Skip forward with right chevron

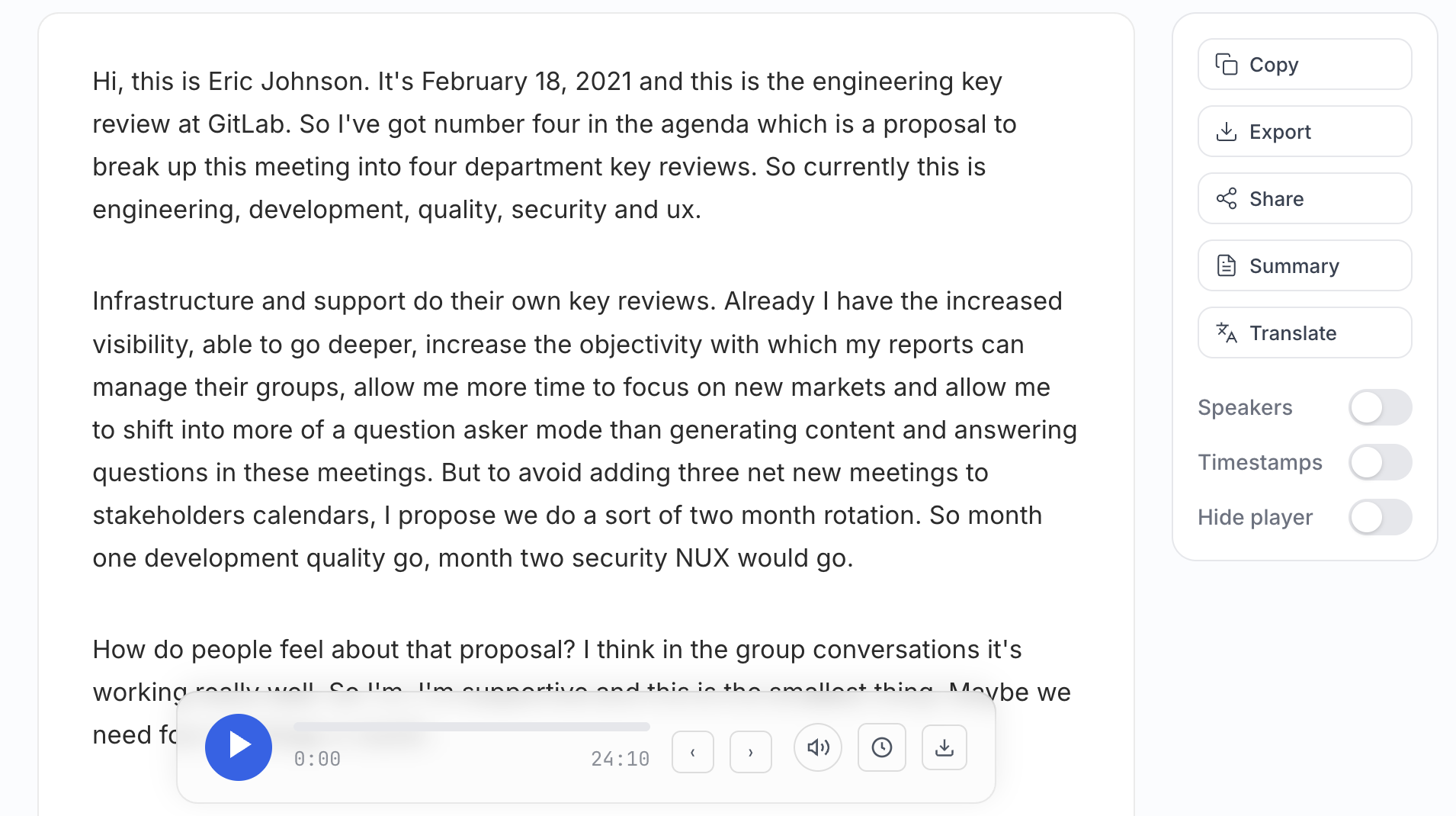(750, 751)
